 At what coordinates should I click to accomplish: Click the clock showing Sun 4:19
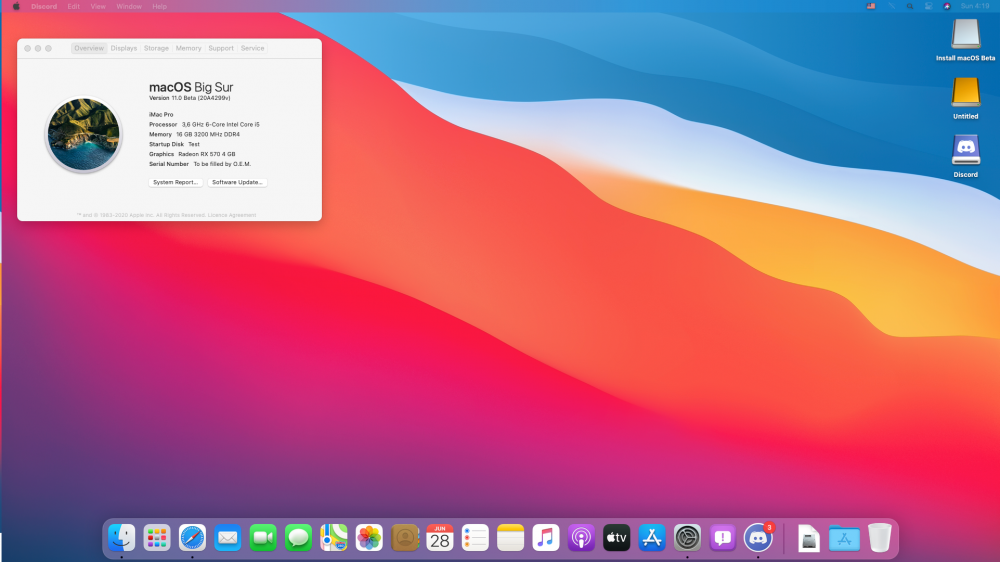point(975,6)
